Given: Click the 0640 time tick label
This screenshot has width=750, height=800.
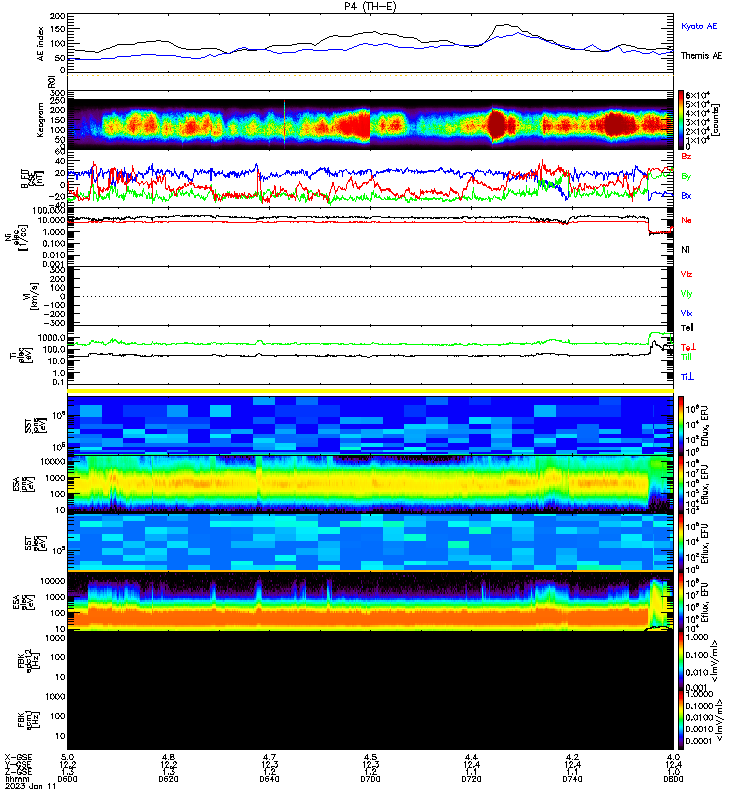Looking at the screenshot, I should coord(269,779).
